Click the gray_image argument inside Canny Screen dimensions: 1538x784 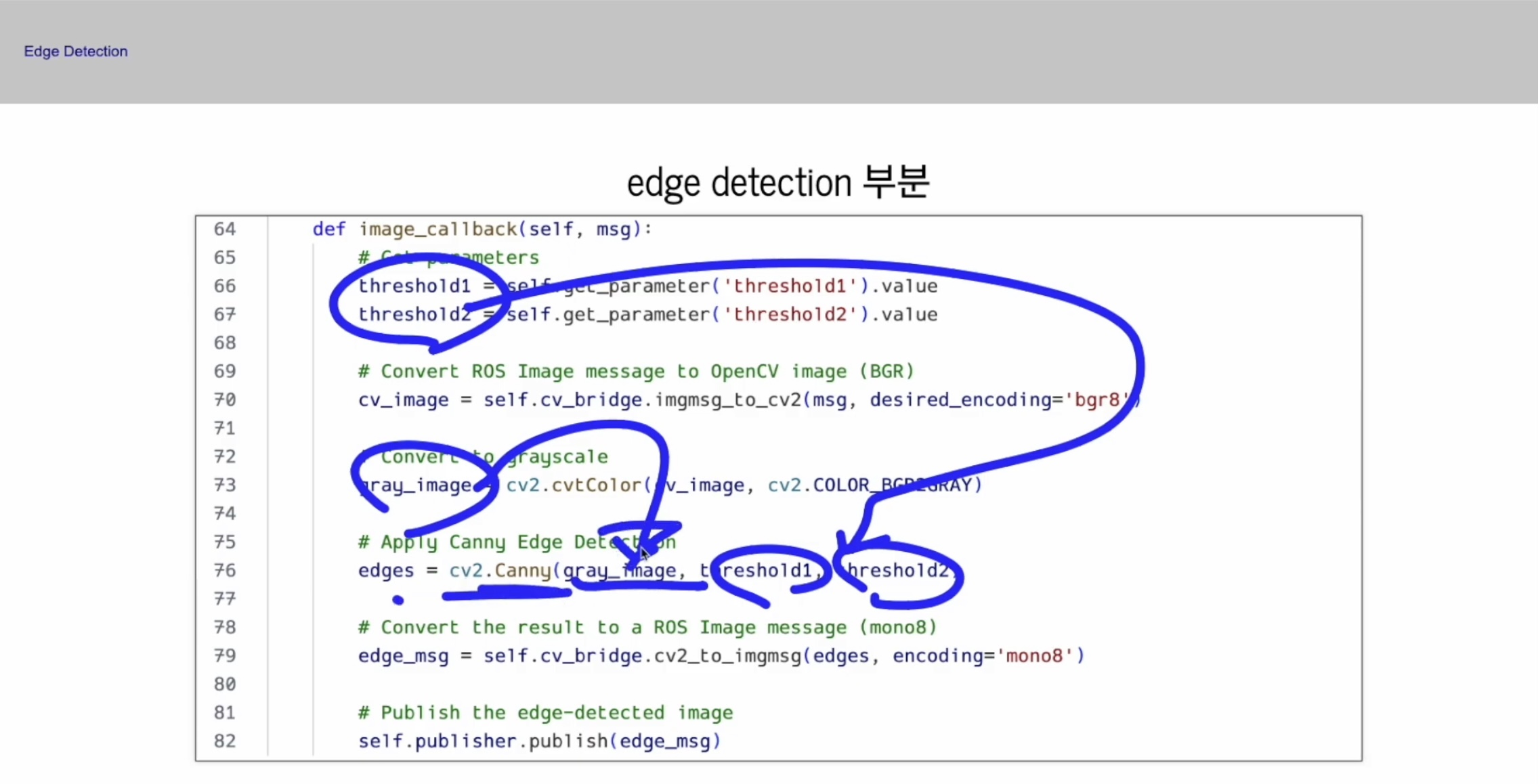click(619, 571)
